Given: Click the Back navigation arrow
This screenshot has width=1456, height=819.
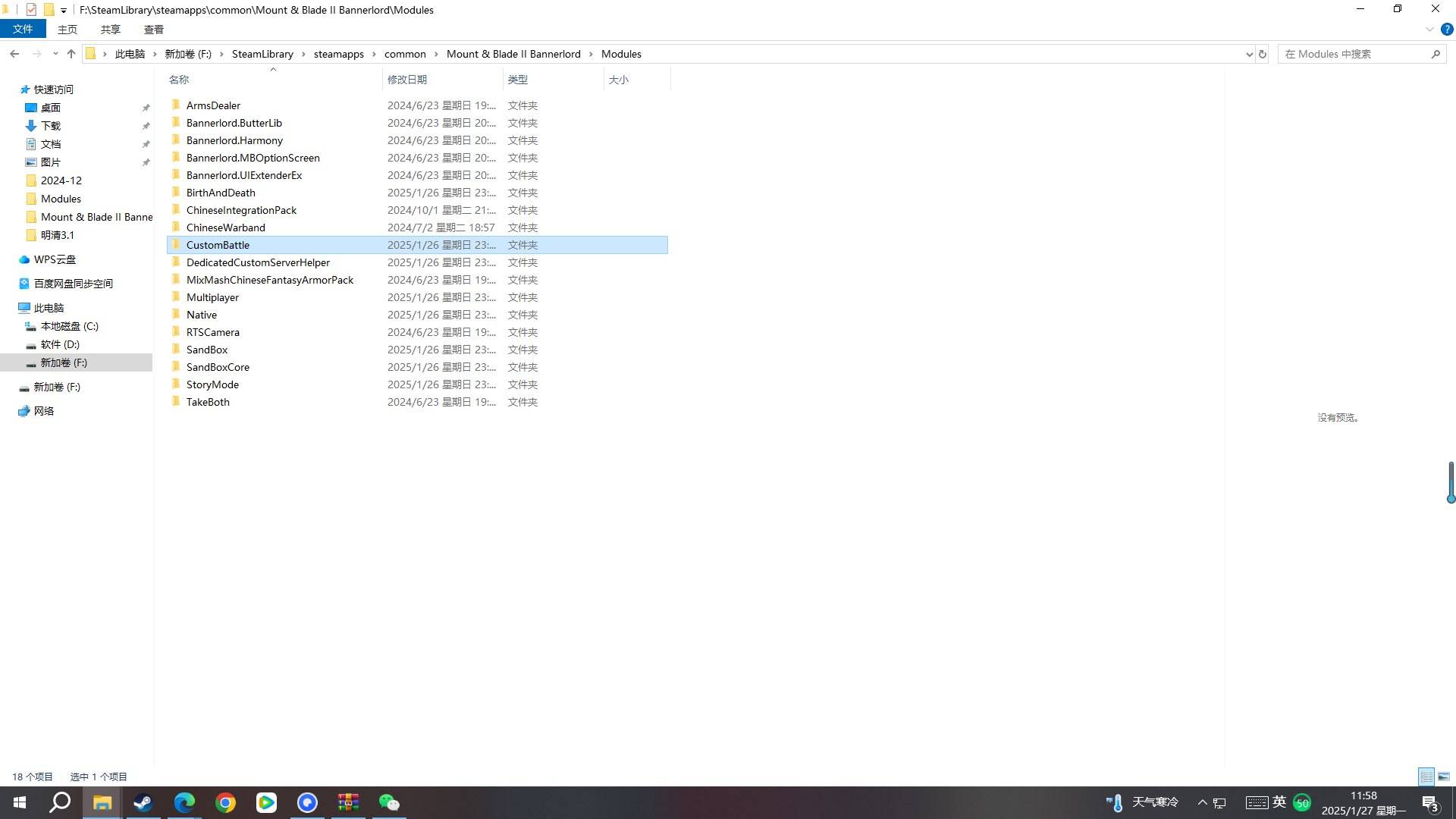Looking at the screenshot, I should coord(14,54).
